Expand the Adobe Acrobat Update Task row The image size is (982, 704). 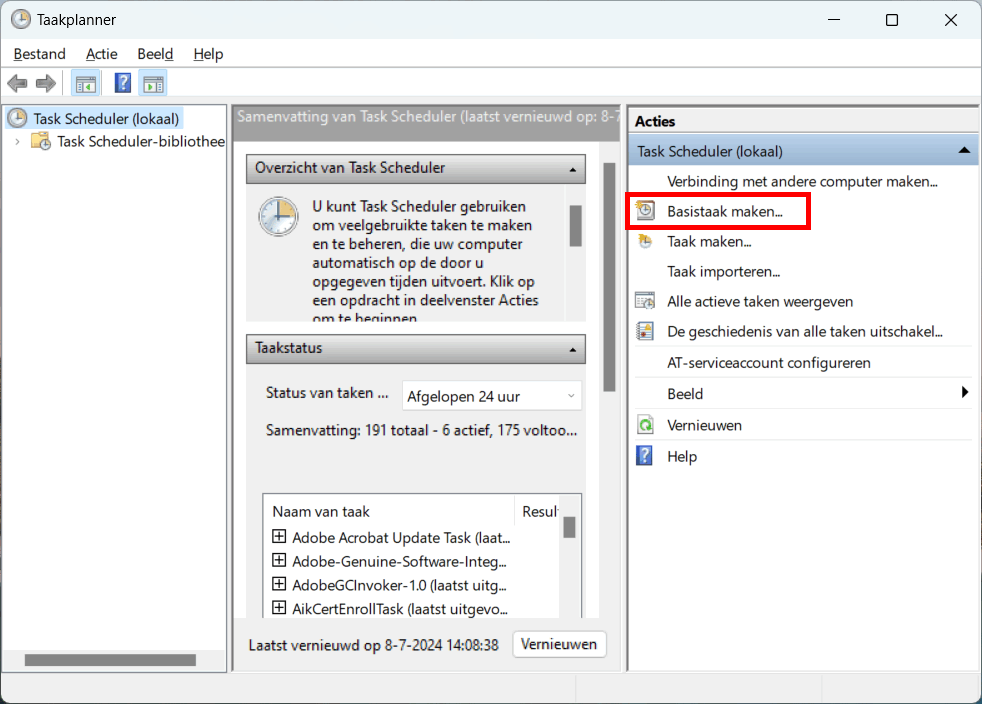pyautogui.click(x=279, y=537)
